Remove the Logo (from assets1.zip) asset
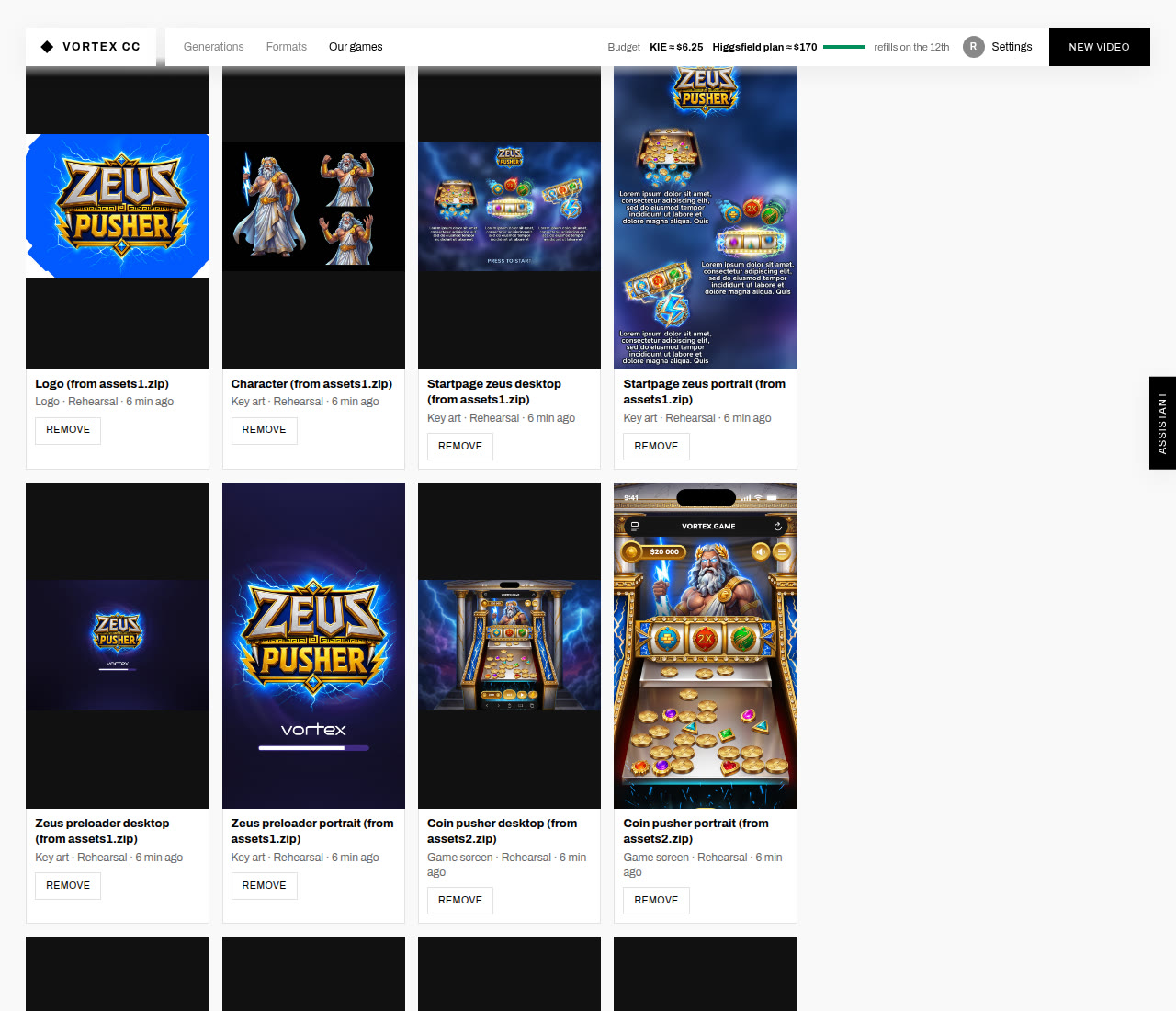Screen dimensions: 1176x1011 pos(68,430)
